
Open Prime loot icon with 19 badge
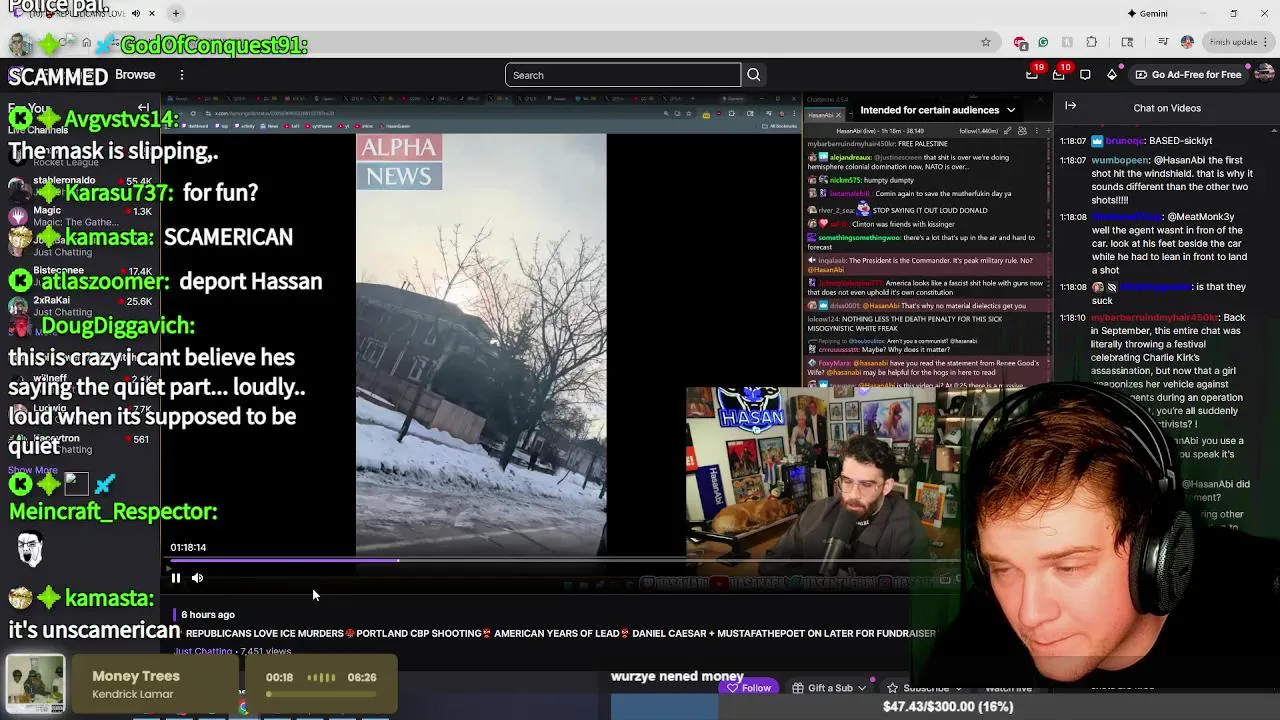tap(1034, 73)
